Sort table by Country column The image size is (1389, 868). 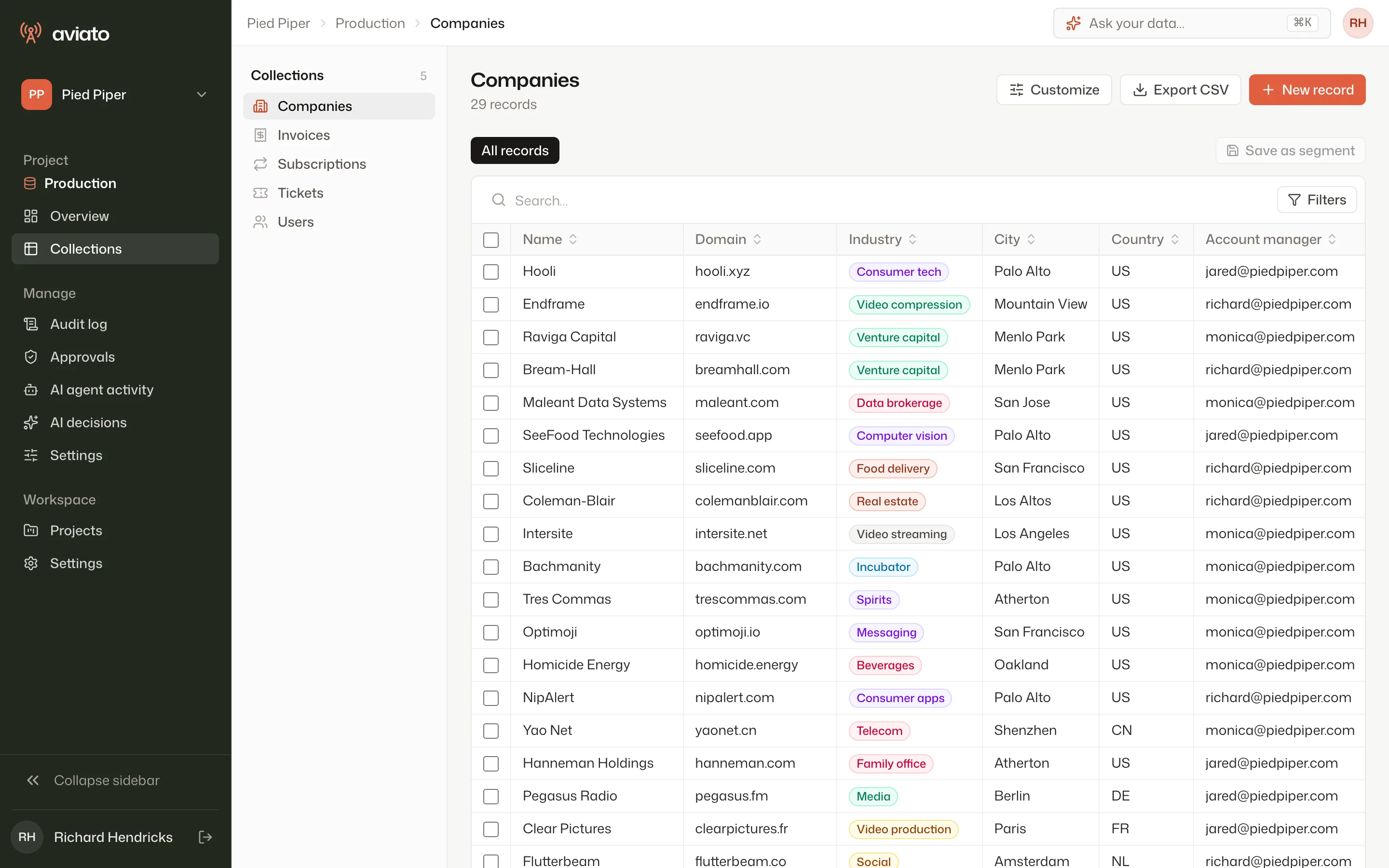(x=1145, y=239)
